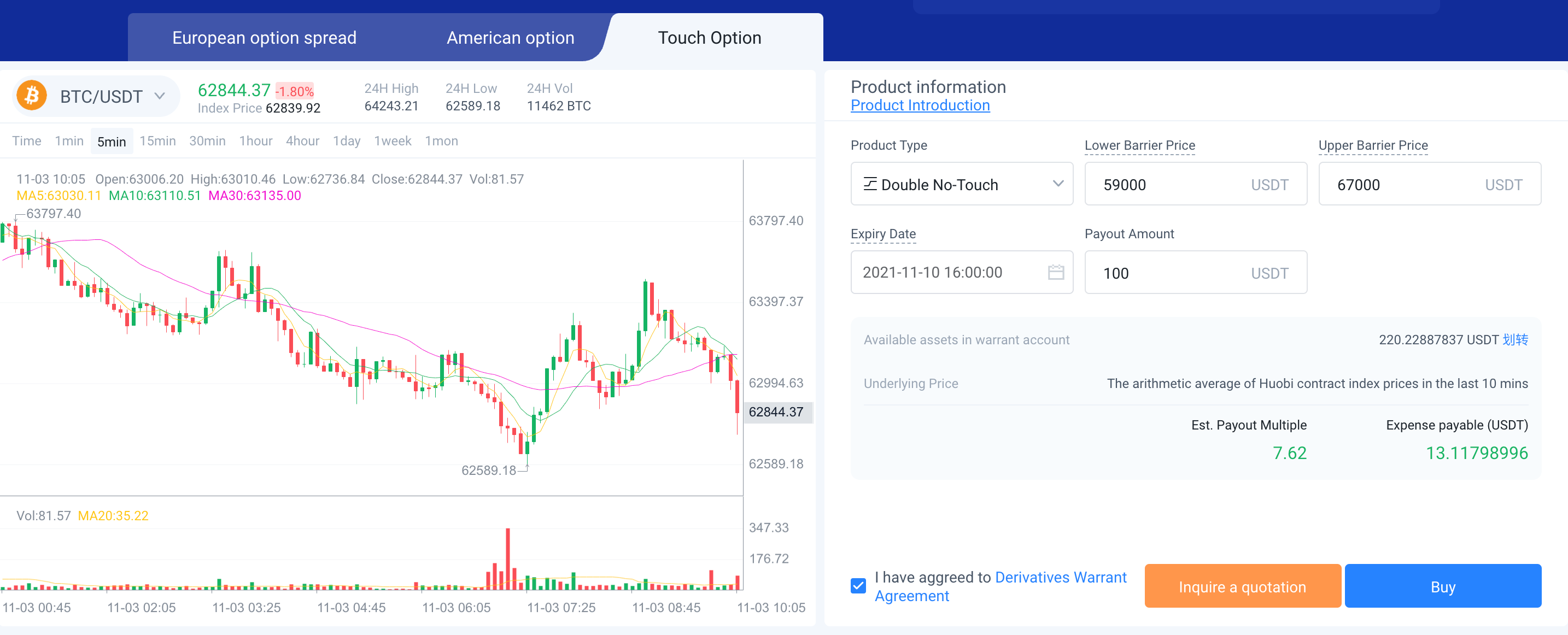Select the 15min chart interval

coord(157,141)
